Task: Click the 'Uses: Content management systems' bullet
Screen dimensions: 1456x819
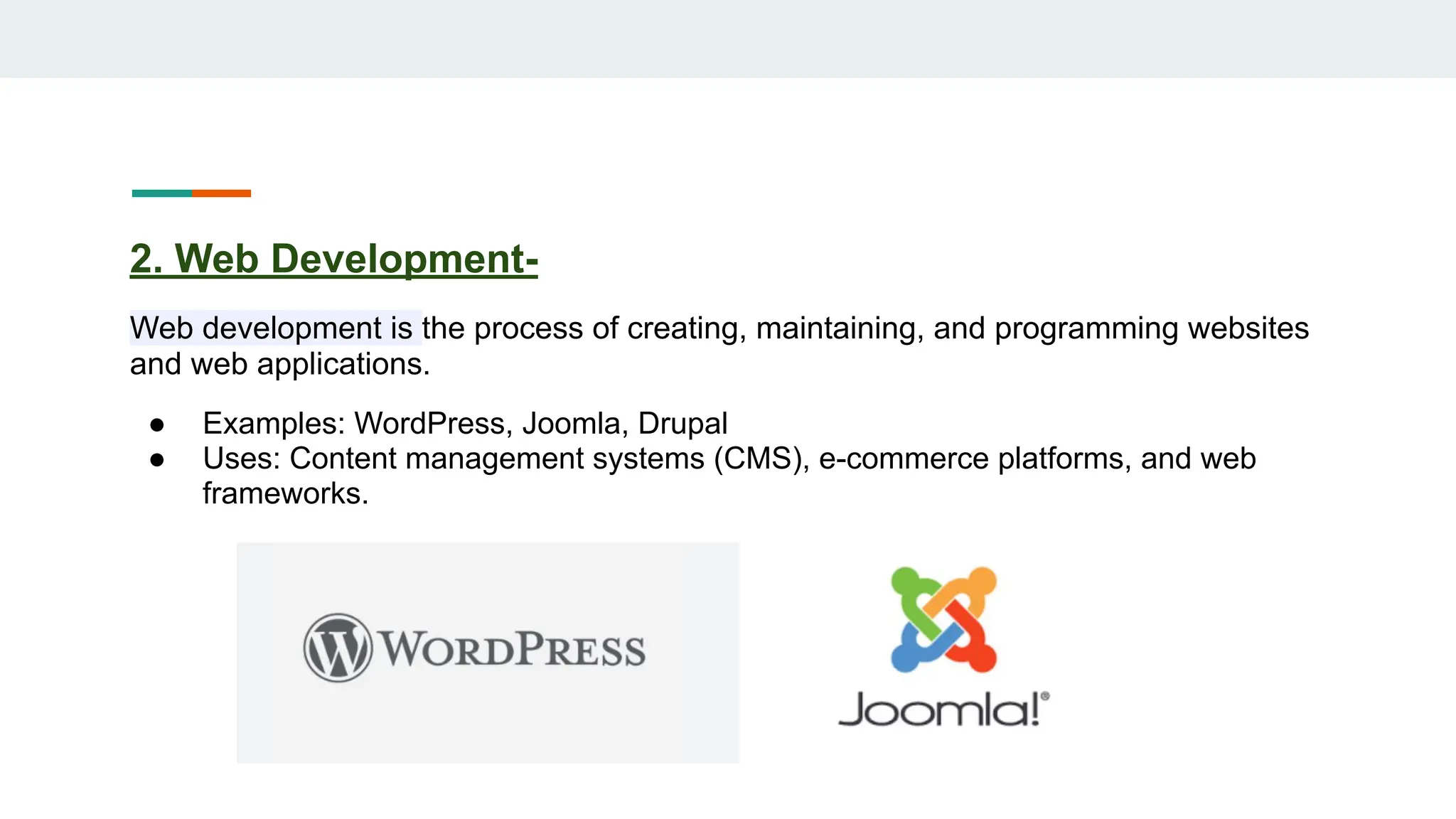Action: (729, 476)
